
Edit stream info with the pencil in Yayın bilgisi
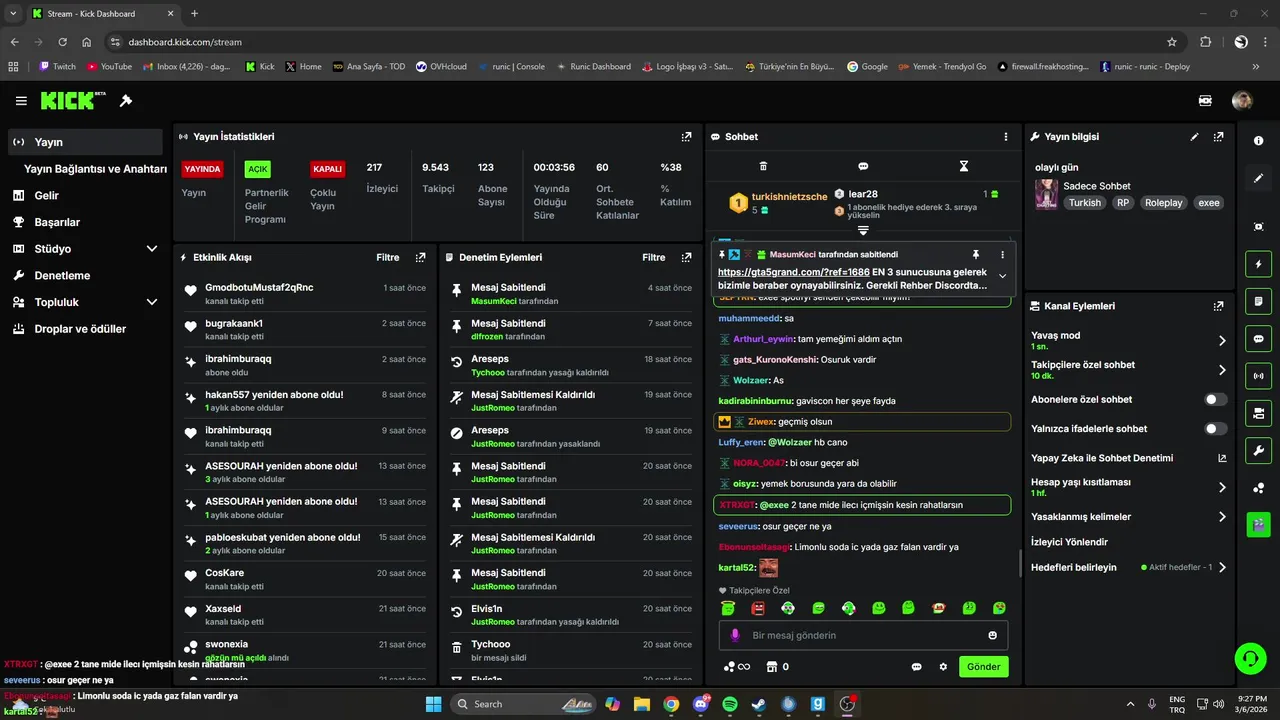coord(1194,137)
